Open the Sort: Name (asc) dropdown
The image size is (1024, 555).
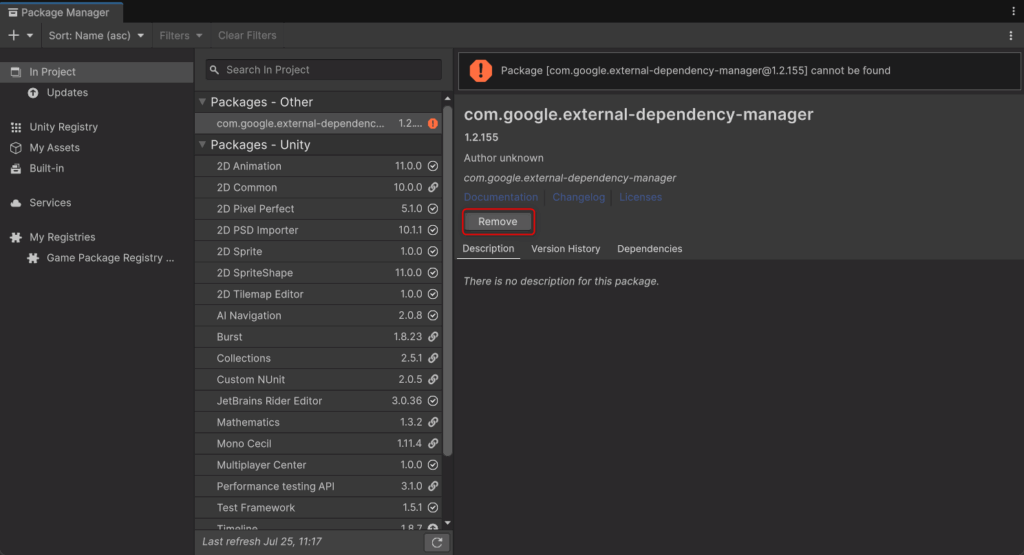[96, 35]
